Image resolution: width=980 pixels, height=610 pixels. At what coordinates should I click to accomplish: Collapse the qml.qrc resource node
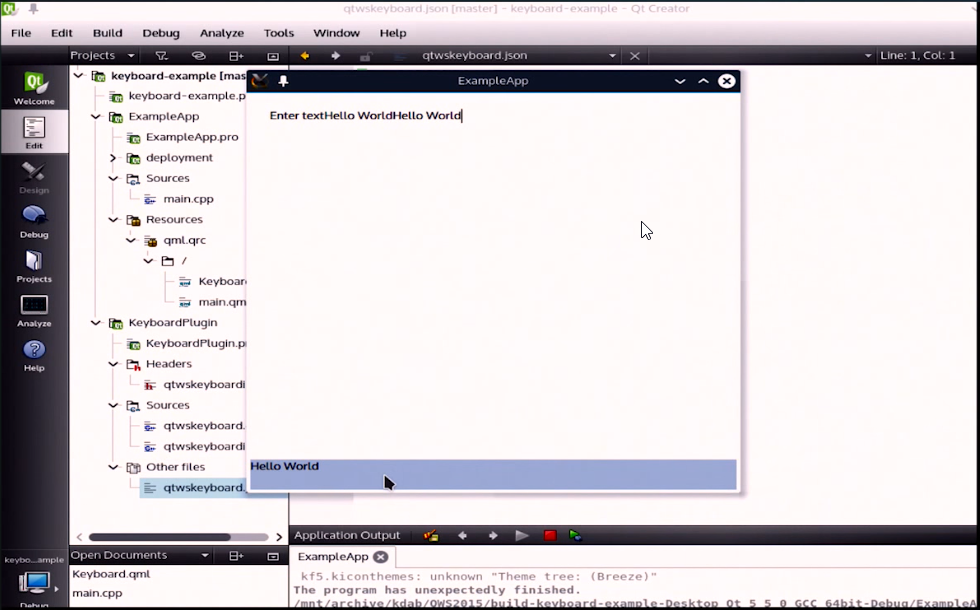click(131, 241)
